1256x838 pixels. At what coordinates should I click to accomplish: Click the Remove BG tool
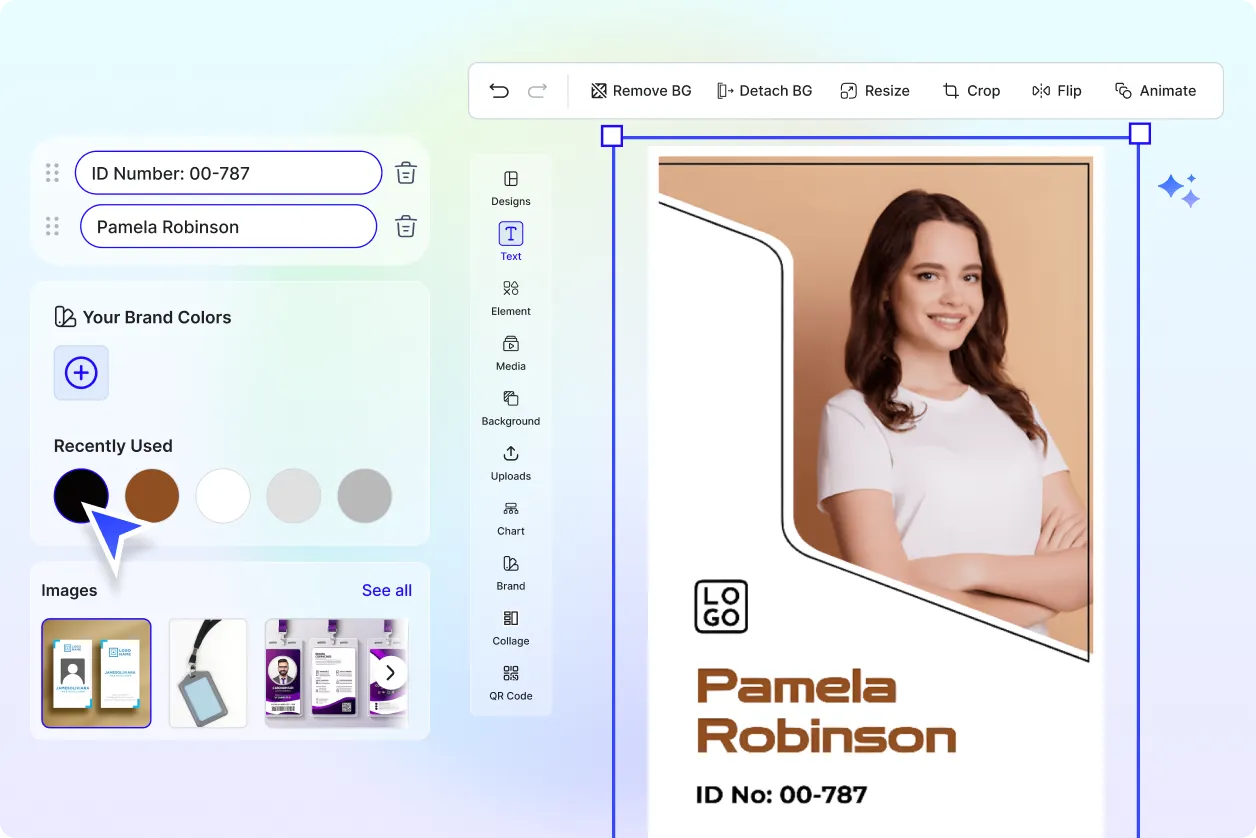coord(640,90)
